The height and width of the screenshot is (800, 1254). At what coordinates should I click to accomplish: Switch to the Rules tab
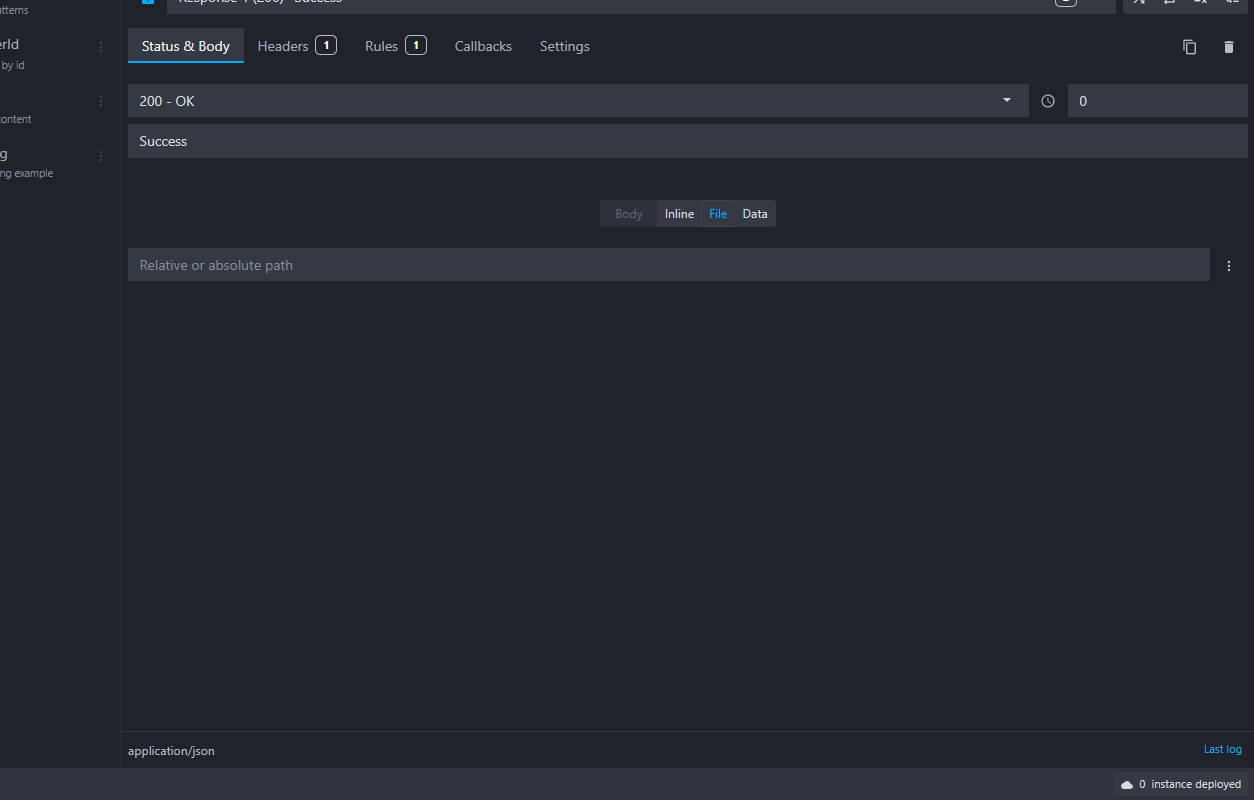381,46
